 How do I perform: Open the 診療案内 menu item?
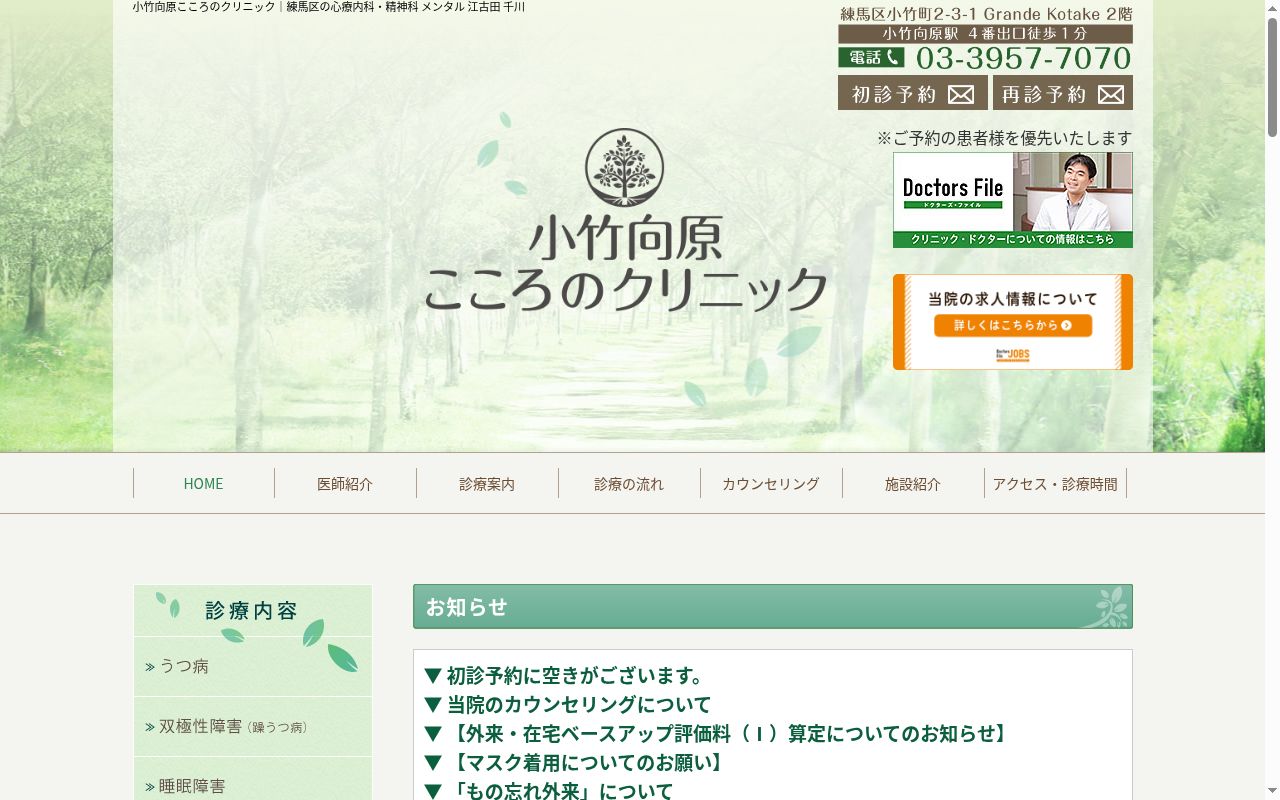(487, 483)
